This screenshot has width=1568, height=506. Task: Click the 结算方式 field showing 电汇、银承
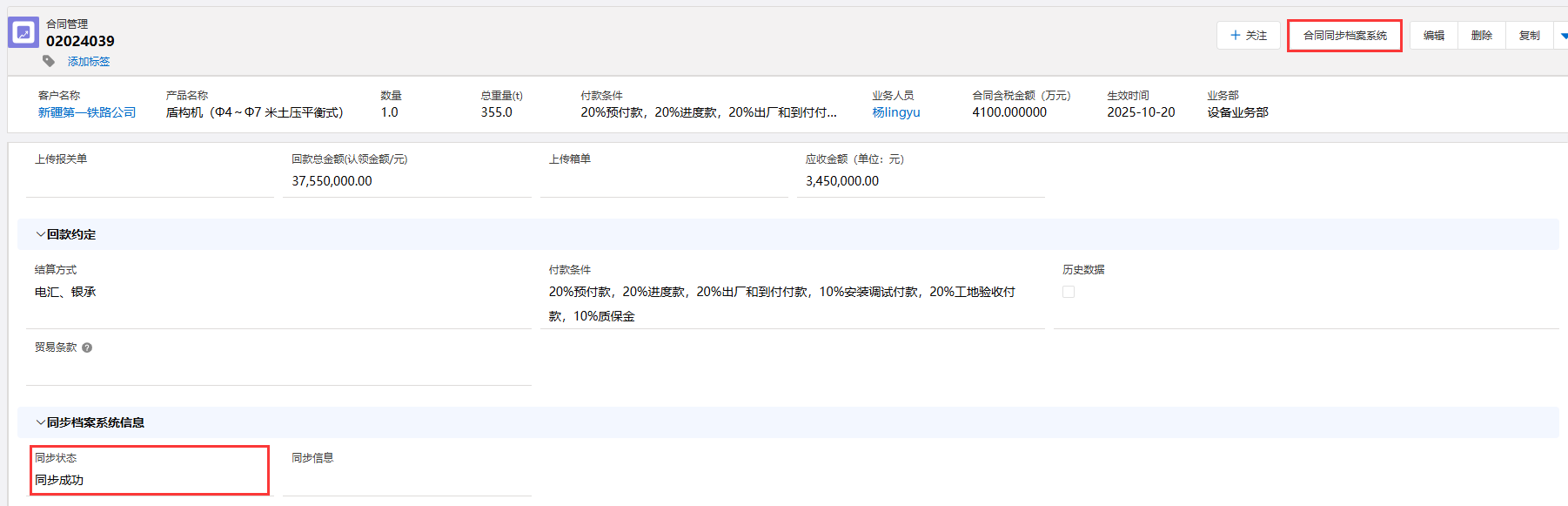tap(65, 293)
